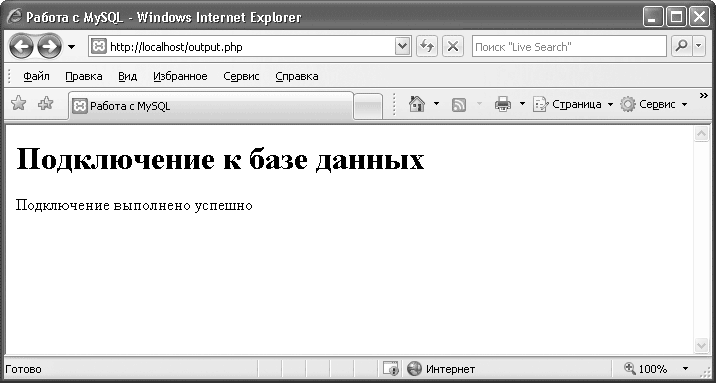Expand the address bar history dropdown

[402, 47]
